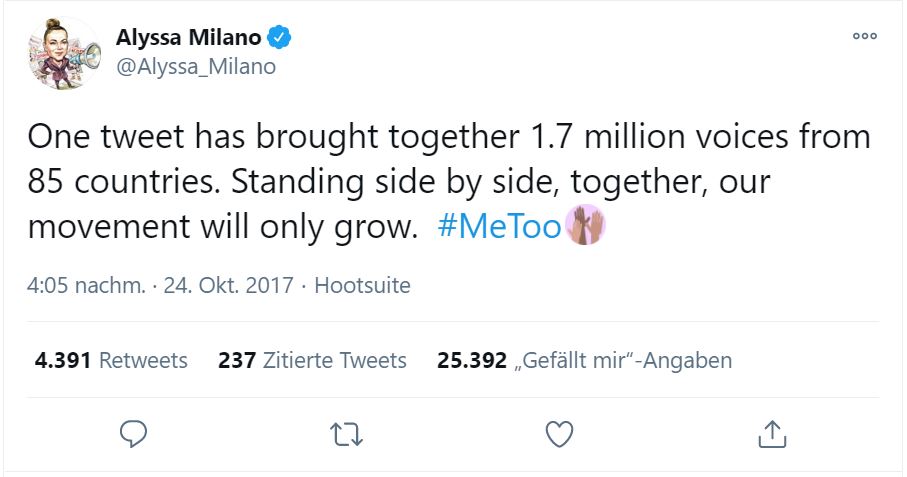
Task: Click the date 24. Okt. 2017
Action: (x=227, y=285)
